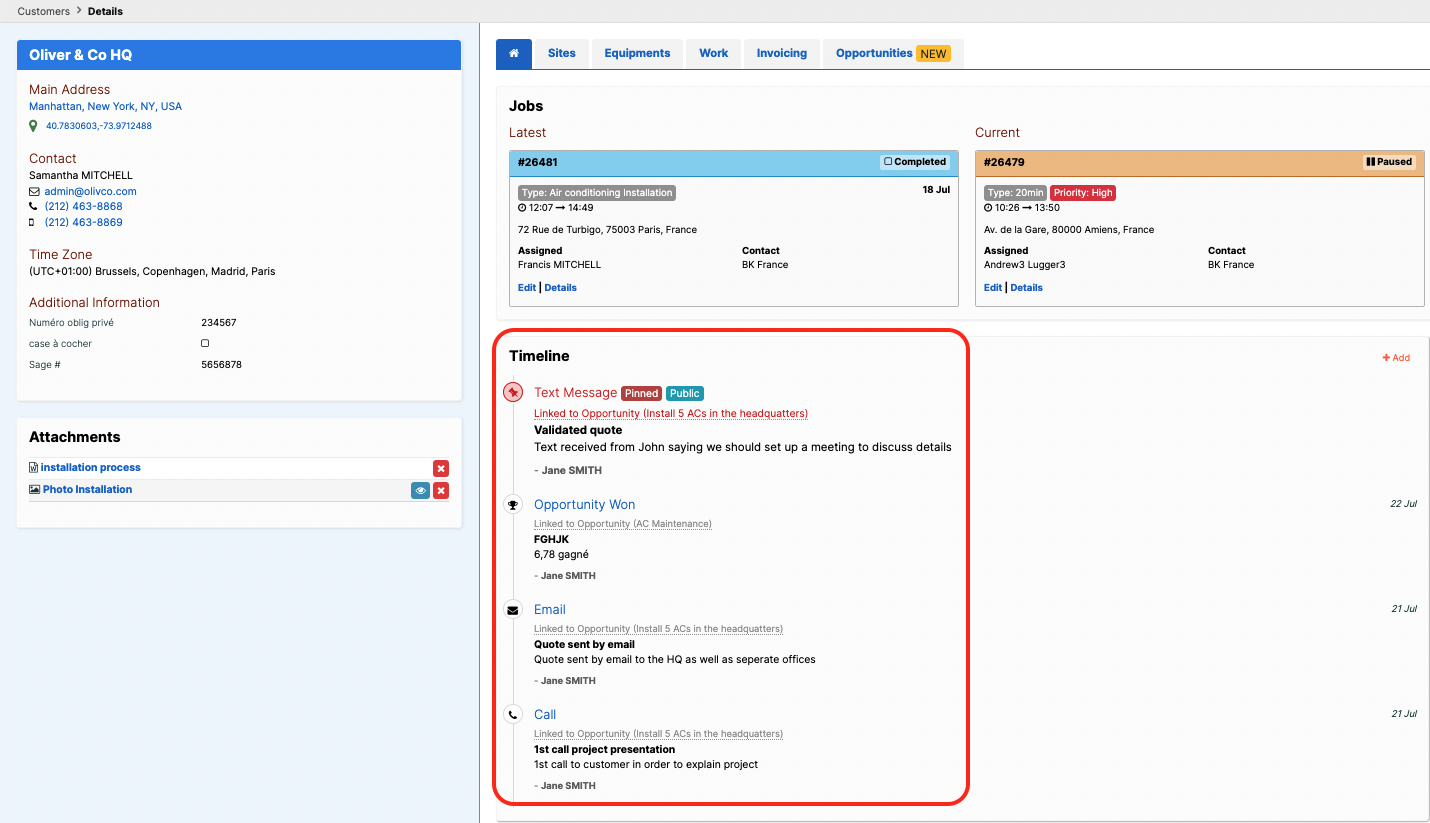The image size is (1430, 823).
Task: Go back to Customers breadcrumb
Action: tap(44, 11)
